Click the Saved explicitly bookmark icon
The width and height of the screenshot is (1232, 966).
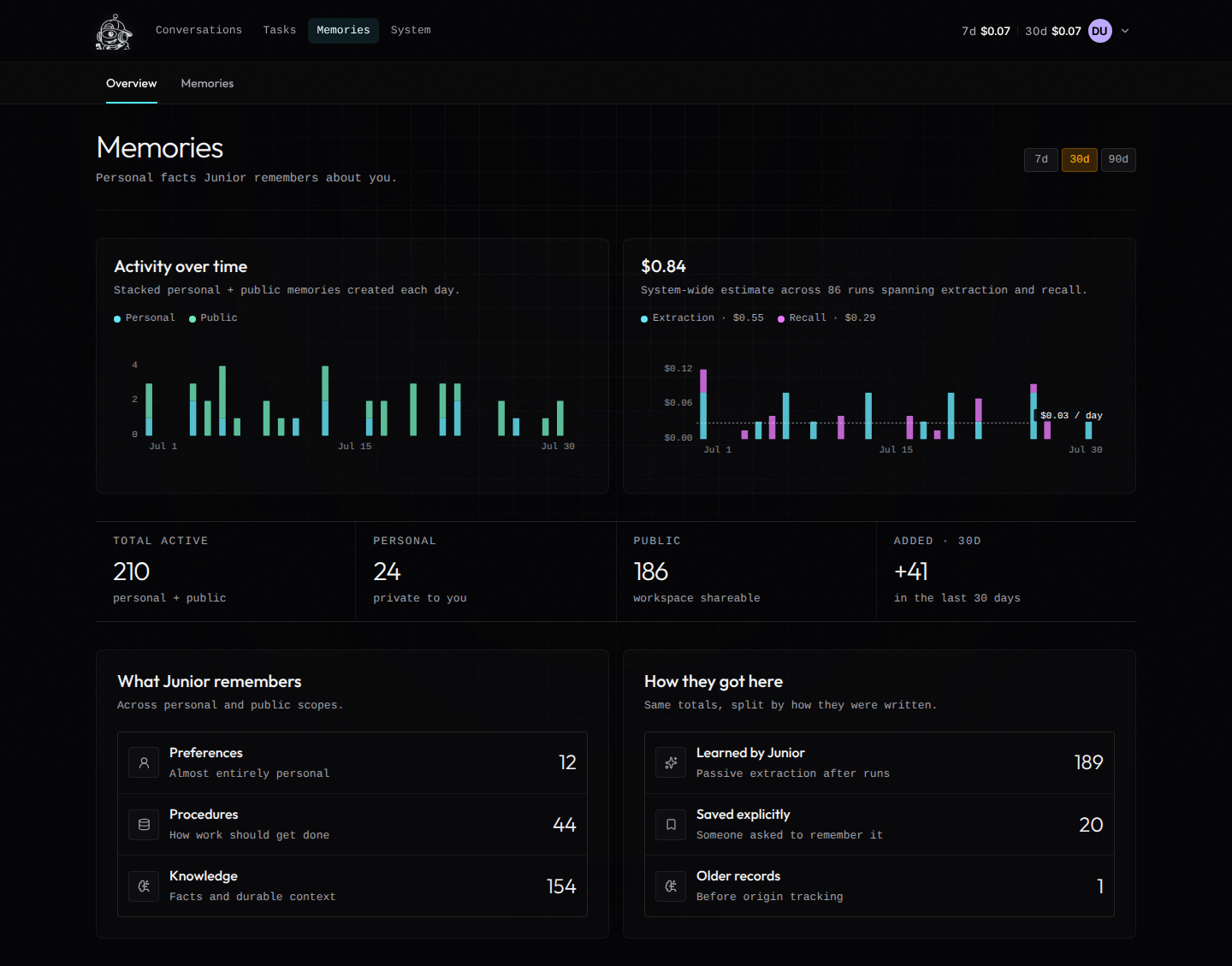(671, 824)
